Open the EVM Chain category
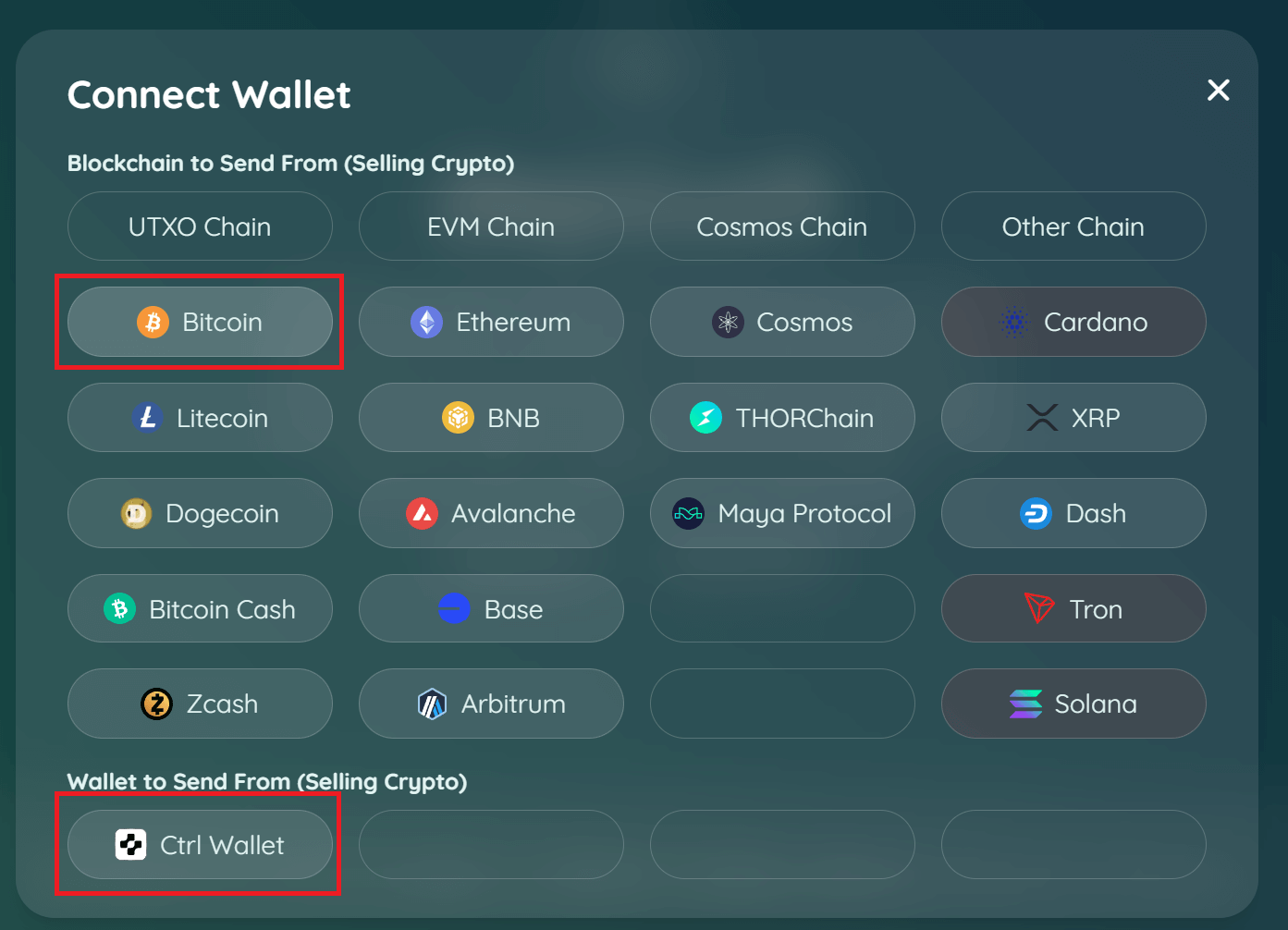Image resolution: width=1288 pixels, height=930 pixels. coord(491,226)
